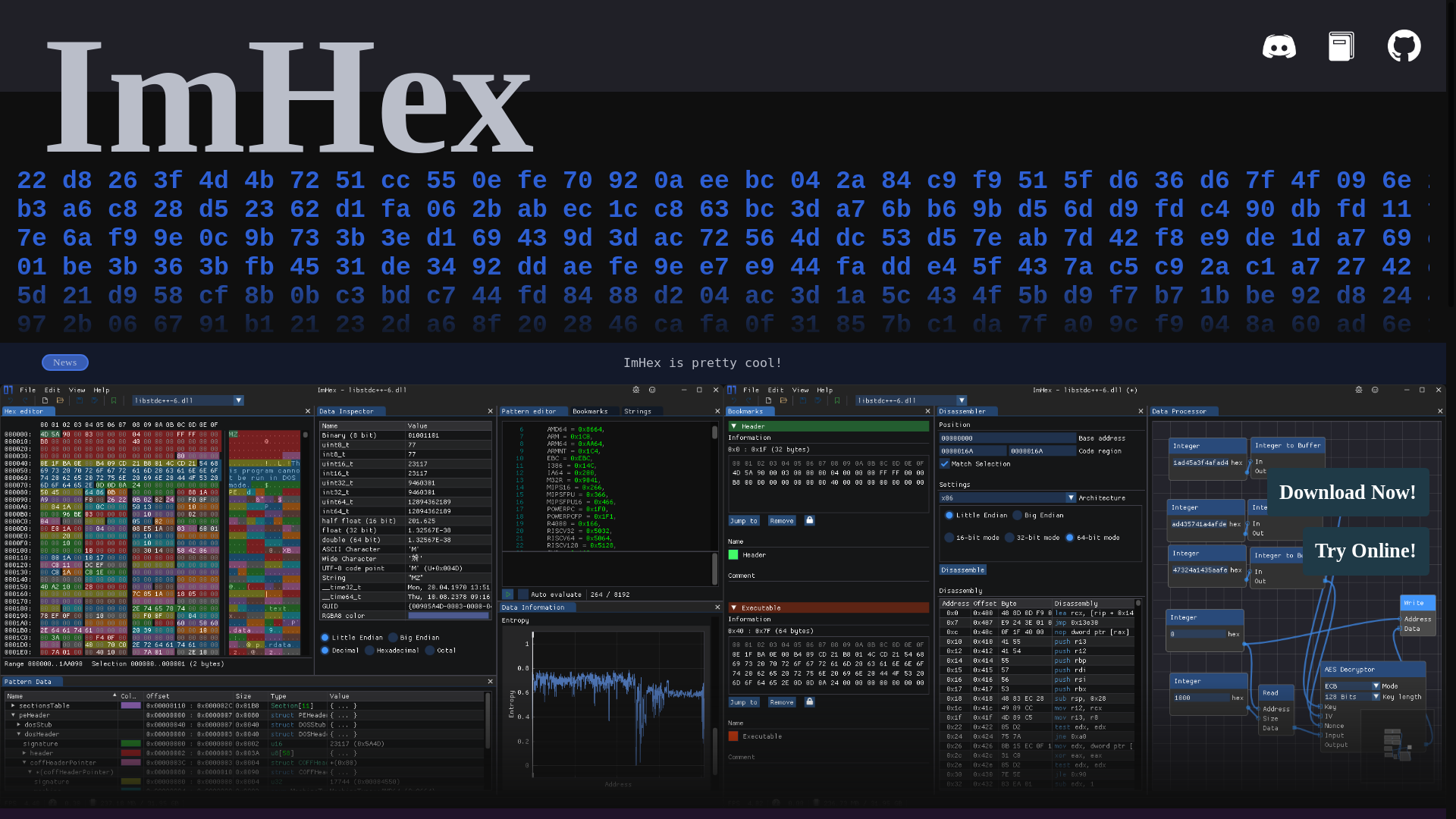Click purple color swatch in sectionsTable row

pos(131,705)
